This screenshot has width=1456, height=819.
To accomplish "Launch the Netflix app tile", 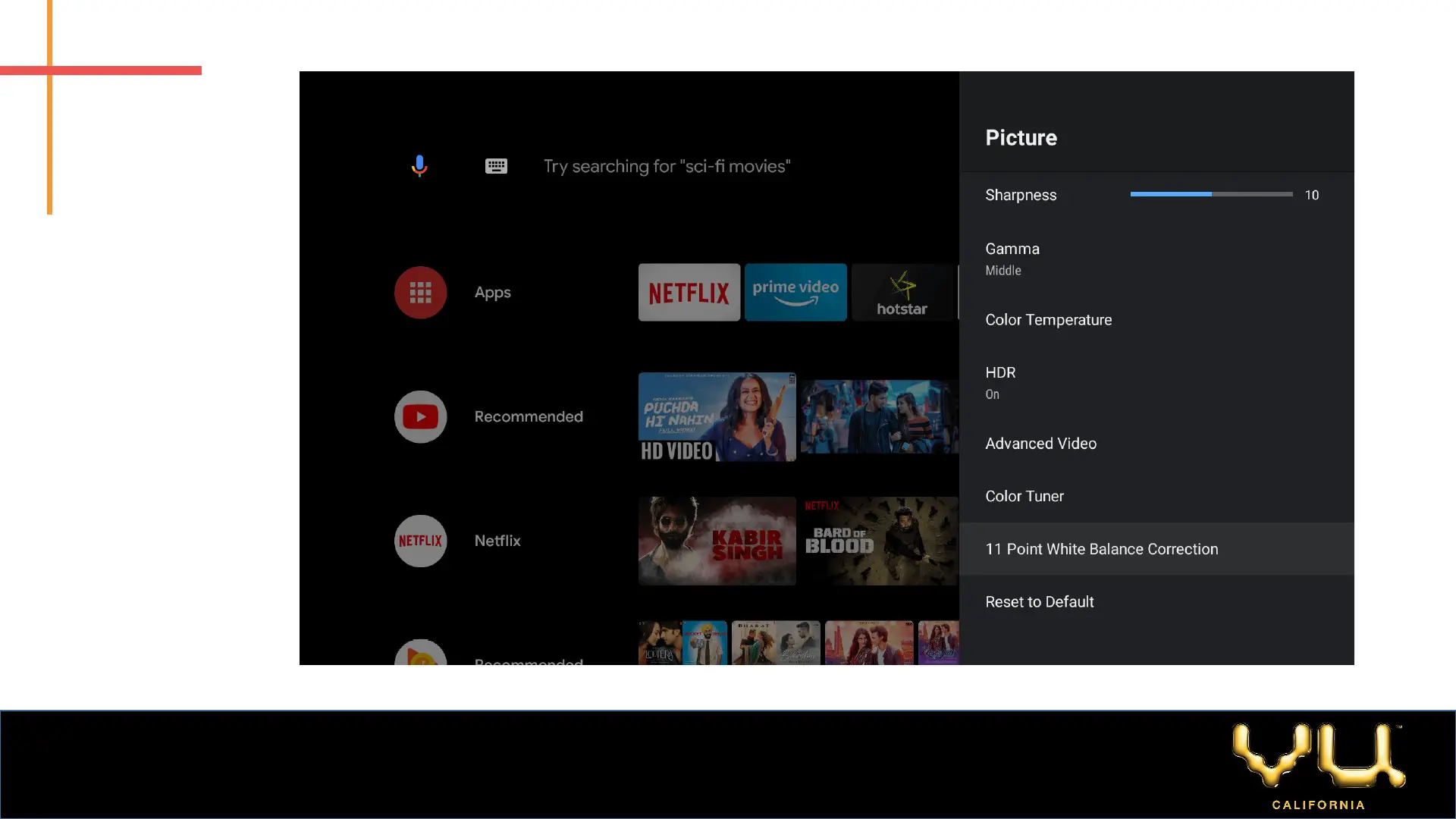I will tap(689, 293).
